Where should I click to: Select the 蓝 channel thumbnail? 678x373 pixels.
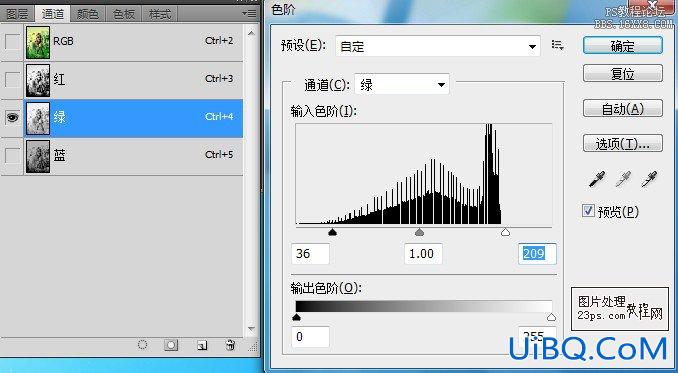tap(38, 156)
